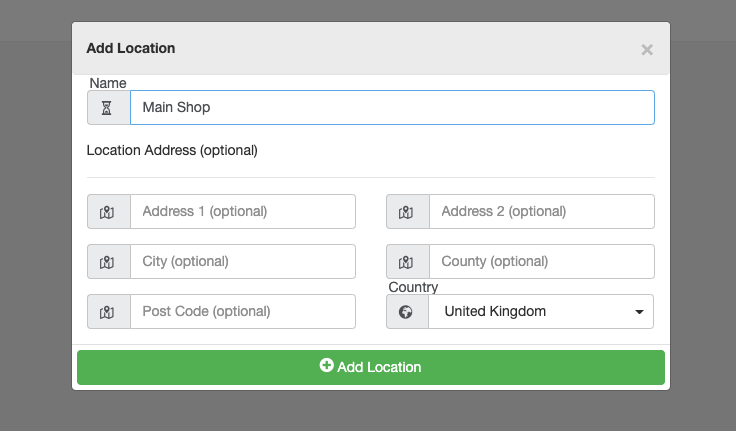The height and width of the screenshot is (431, 736).
Task: Close the Add Location dialog
Action: tap(647, 49)
